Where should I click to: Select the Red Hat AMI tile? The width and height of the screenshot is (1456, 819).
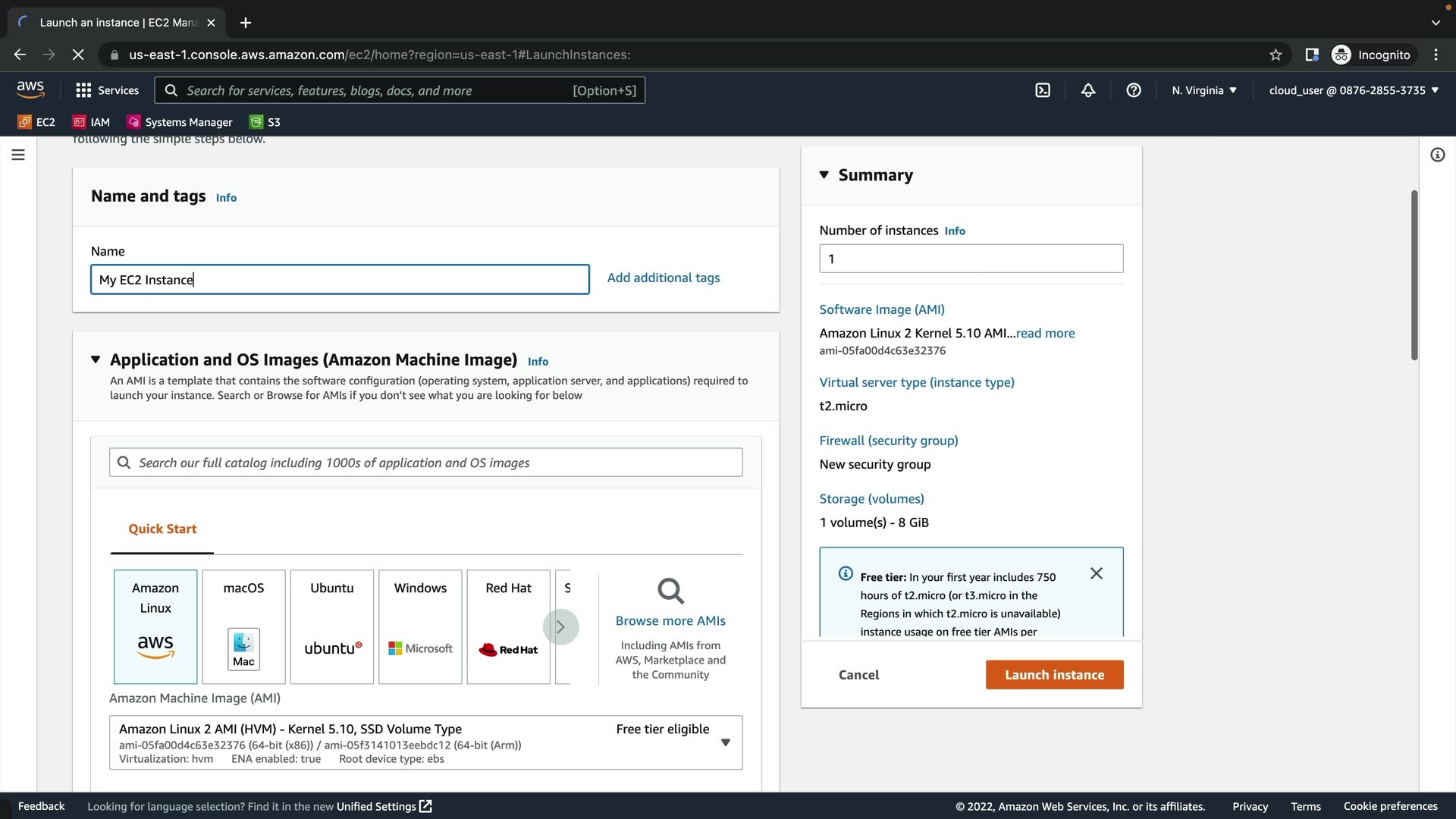(x=508, y=626)
